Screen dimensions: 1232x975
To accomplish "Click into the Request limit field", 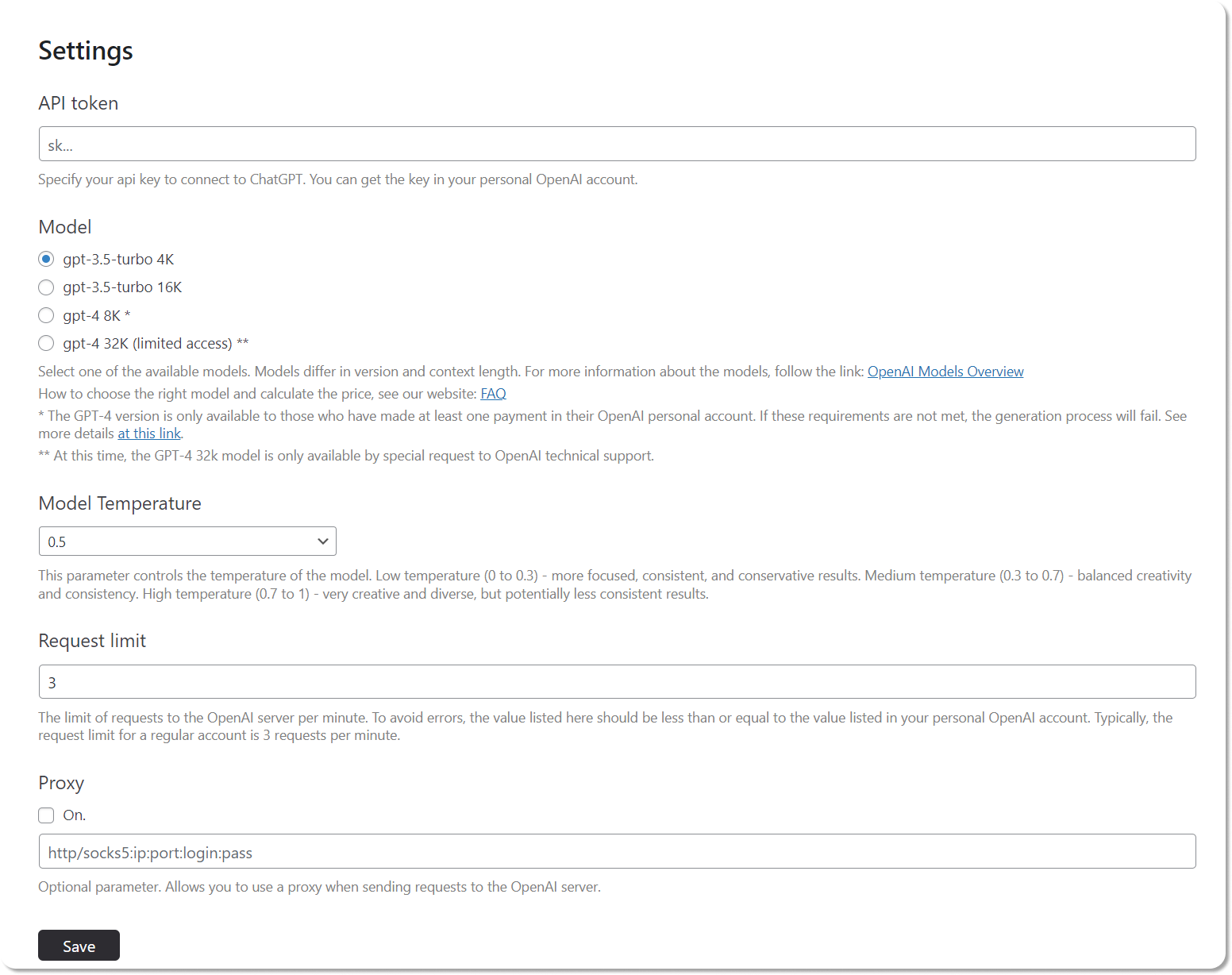I will tap(617, 682).
